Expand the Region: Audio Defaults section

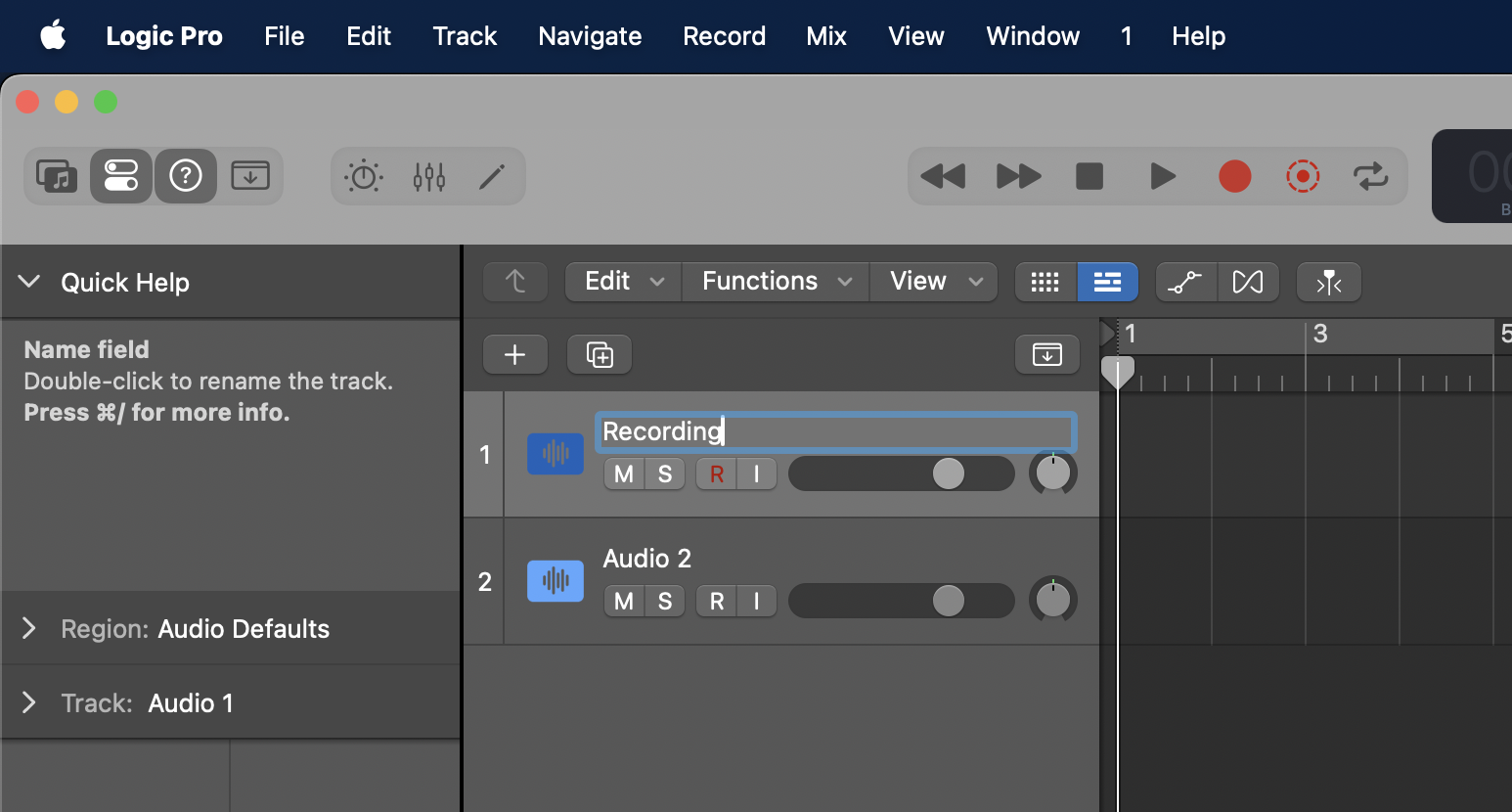coord(29,628)
